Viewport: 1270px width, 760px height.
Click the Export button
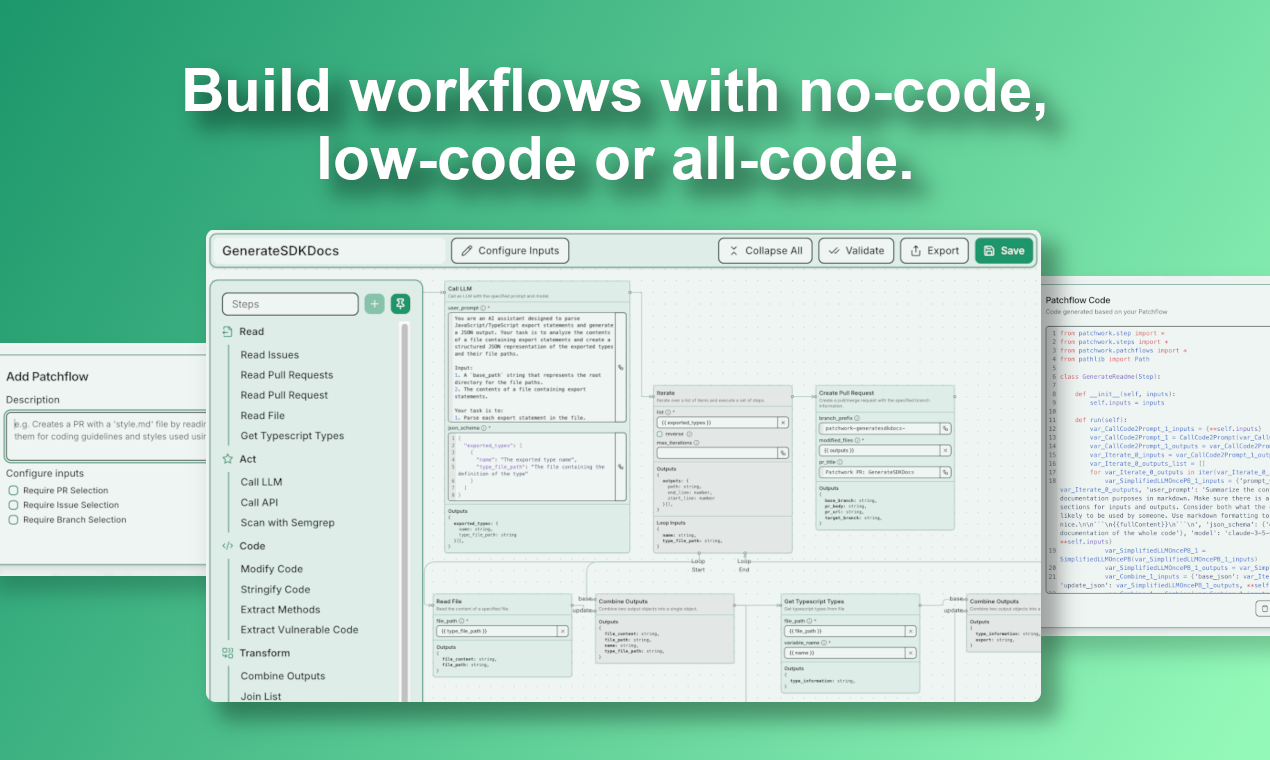934,251
